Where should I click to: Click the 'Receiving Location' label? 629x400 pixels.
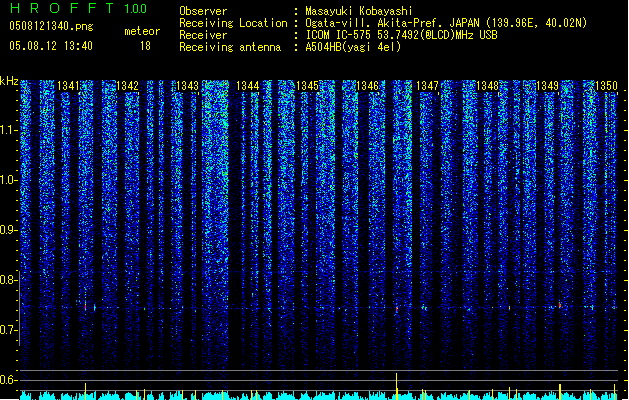tap(233, 23)
